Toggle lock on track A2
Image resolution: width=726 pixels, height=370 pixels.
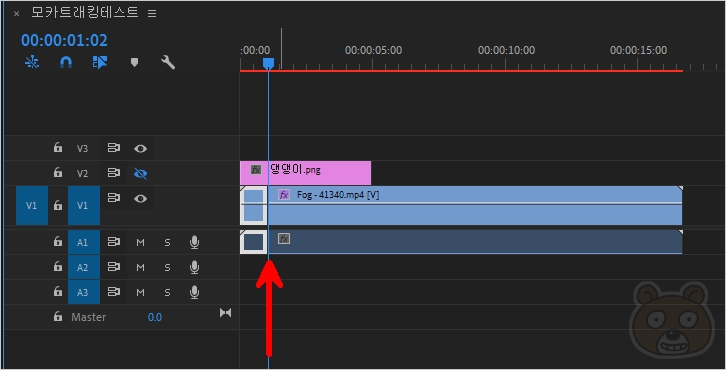pyautogui.click(x=57, y=267)
